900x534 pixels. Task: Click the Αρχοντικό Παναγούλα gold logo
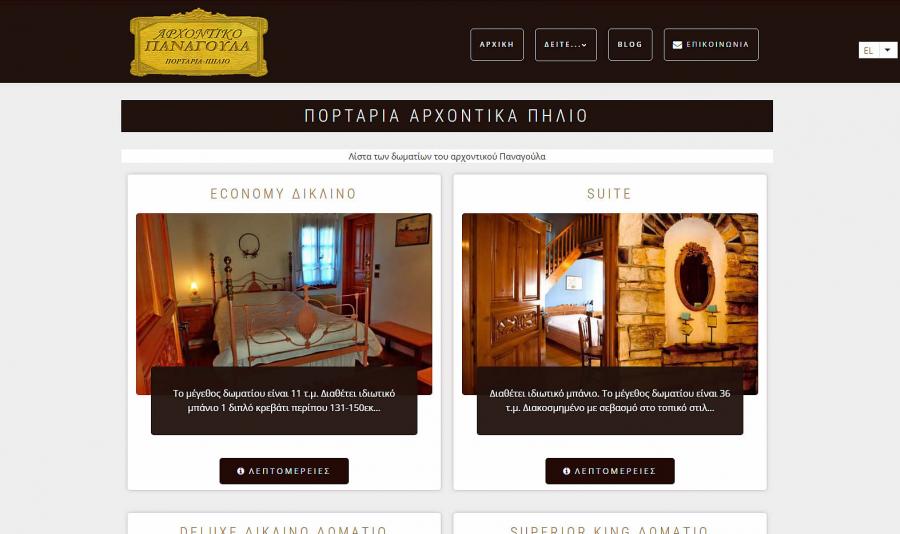tap(199, 42)
